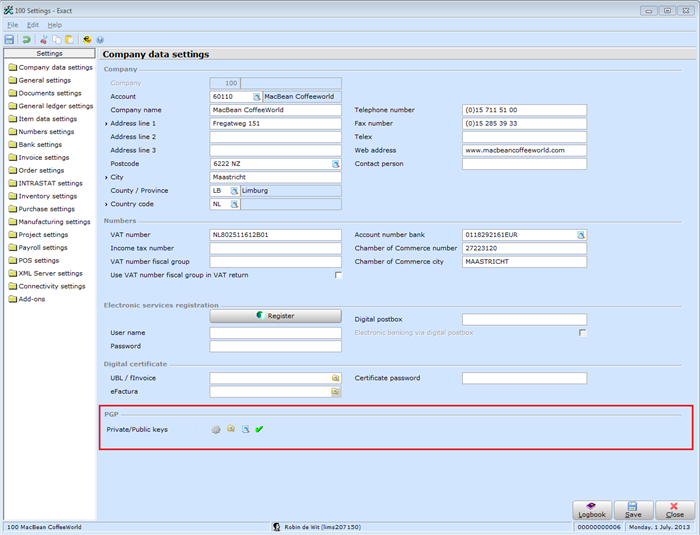Click the red scissors Cut icon
700x535 pixels.
43,40
